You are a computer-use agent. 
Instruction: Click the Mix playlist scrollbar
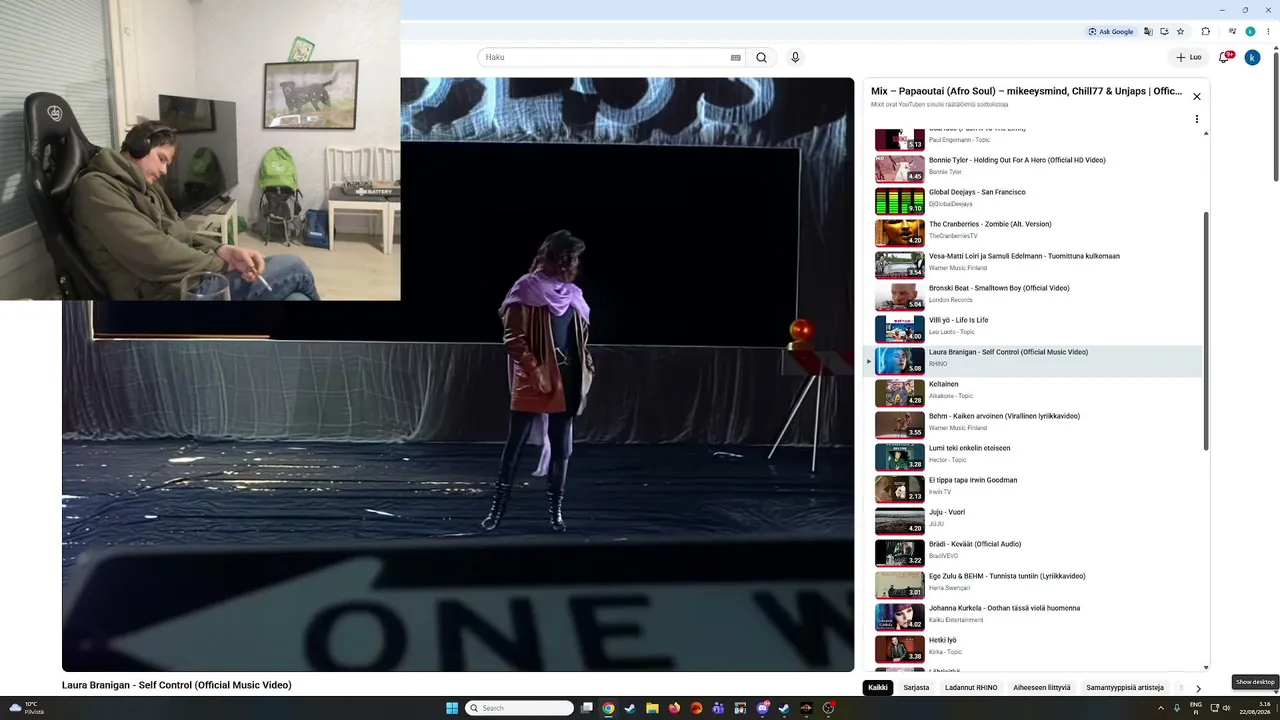[1206, 330]
